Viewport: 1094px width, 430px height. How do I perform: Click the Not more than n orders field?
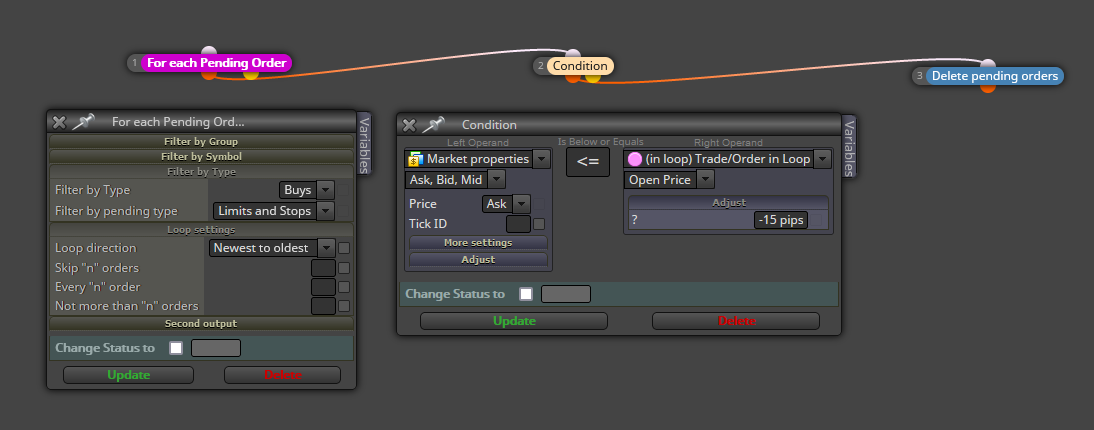coord(324,306)
